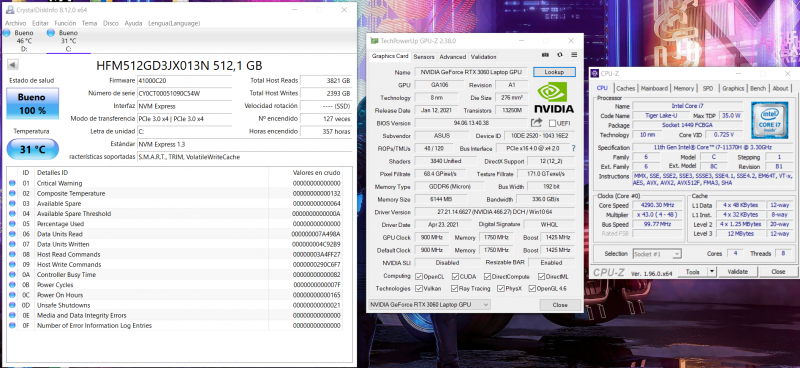Select disk C: status orb at 31 °C
The width and height of the screenshot is (800, 368).
(51, 33)
